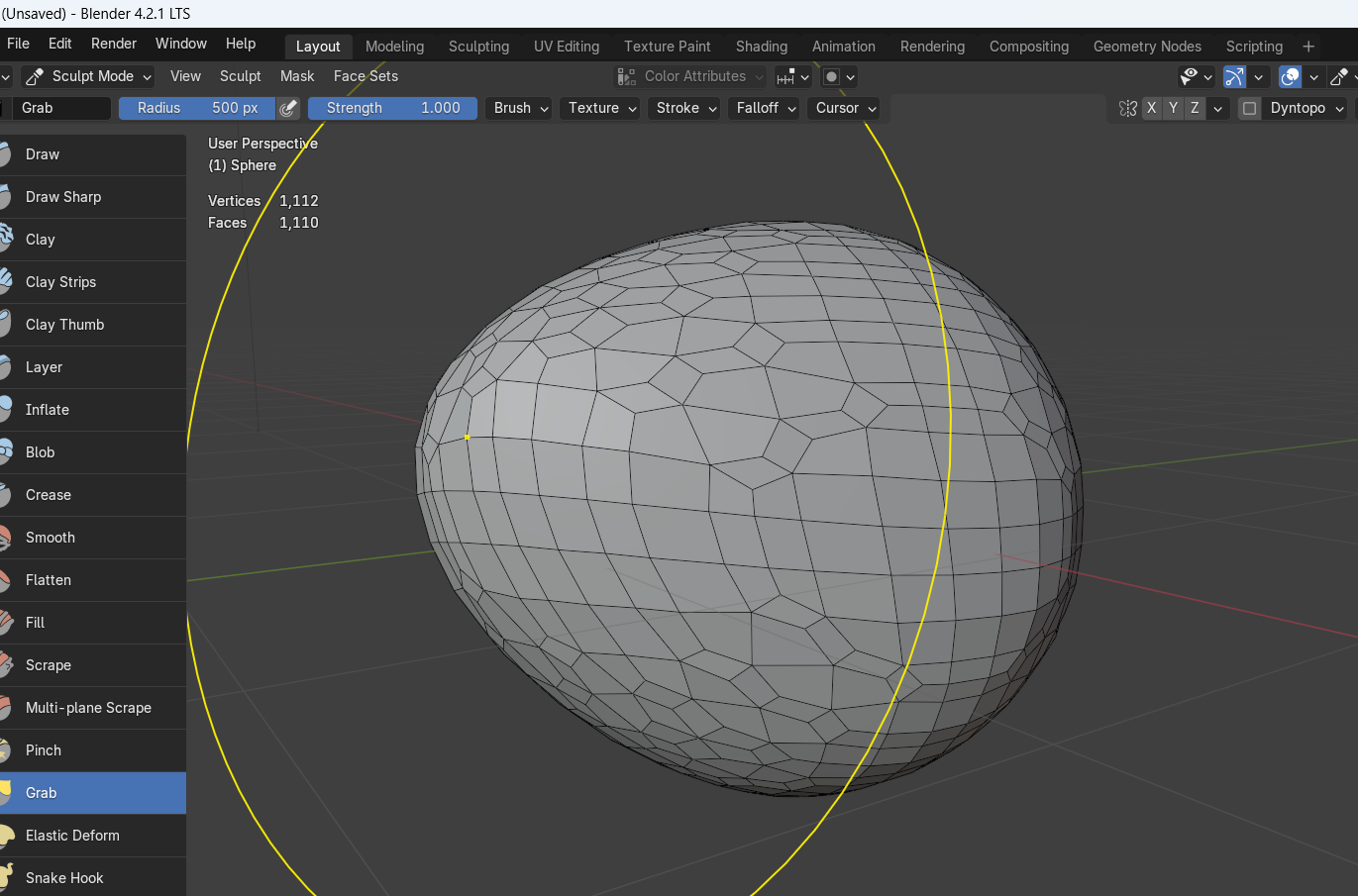Screen dimensions: 1358x896
Task: Open gizmo options dropdown arrow
Action: click(1258, 76)
